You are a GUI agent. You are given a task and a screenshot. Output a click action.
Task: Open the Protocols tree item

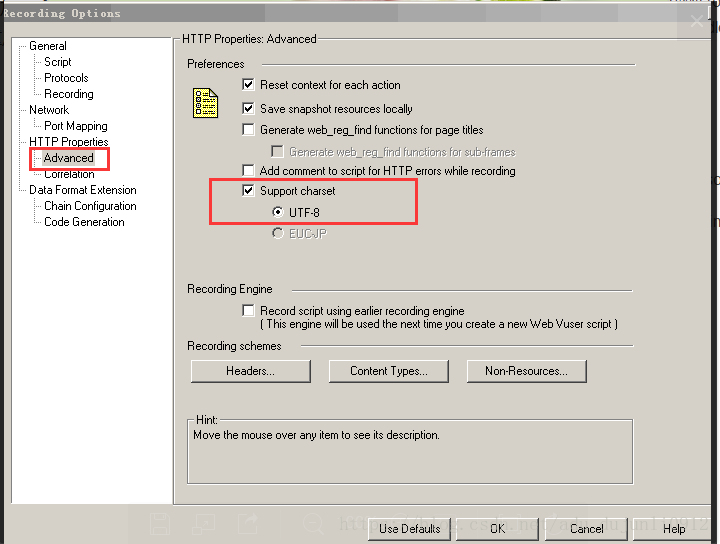[x=66, y=78]
